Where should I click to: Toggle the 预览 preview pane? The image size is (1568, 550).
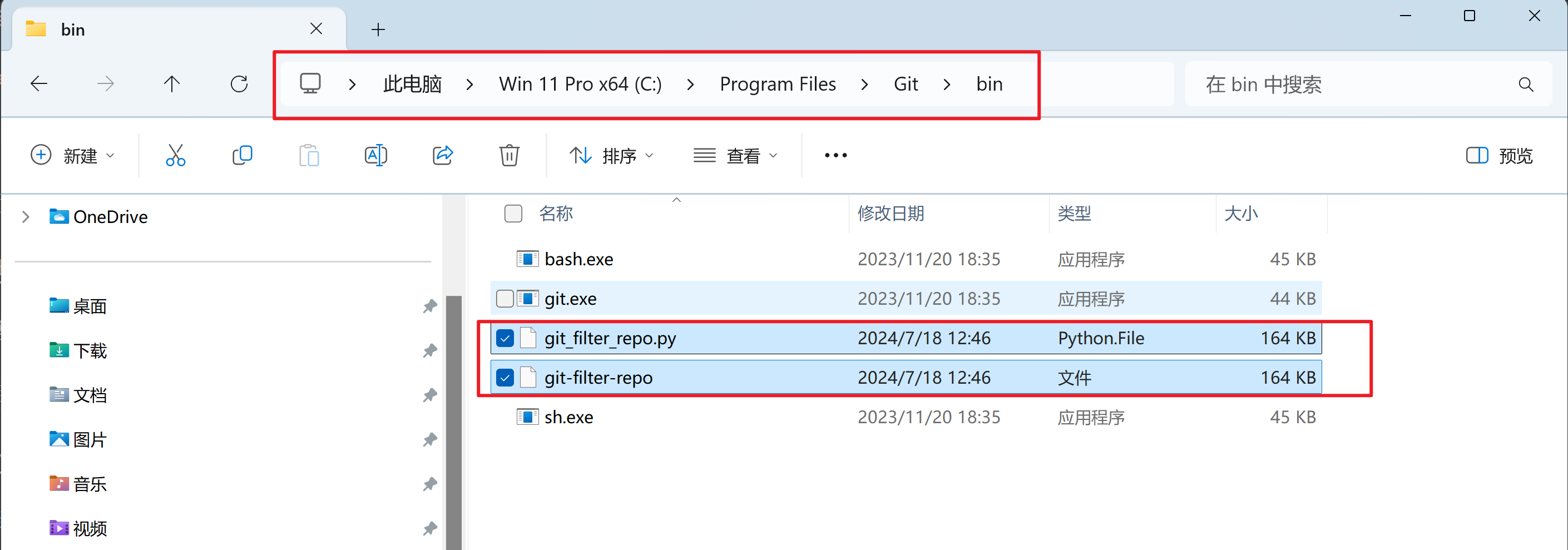tap(1498, 156)
